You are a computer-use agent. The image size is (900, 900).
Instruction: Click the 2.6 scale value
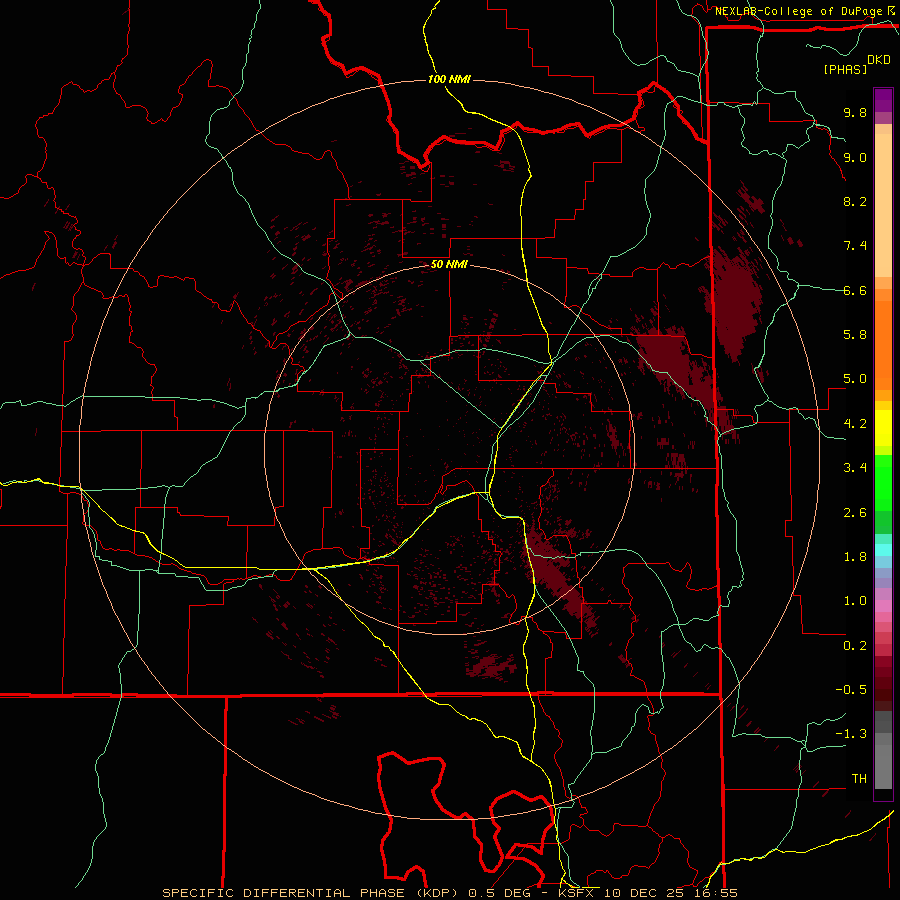[855, 513]
